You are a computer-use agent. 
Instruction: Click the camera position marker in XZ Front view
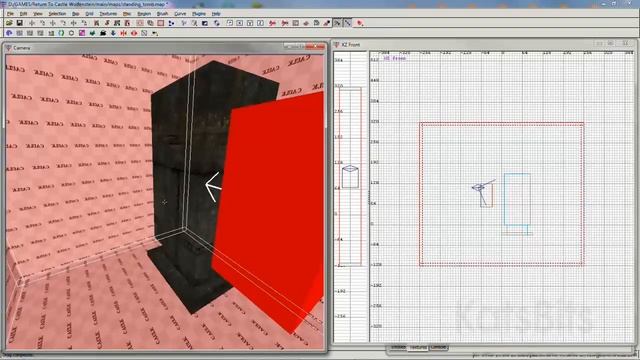click(478, 187)
